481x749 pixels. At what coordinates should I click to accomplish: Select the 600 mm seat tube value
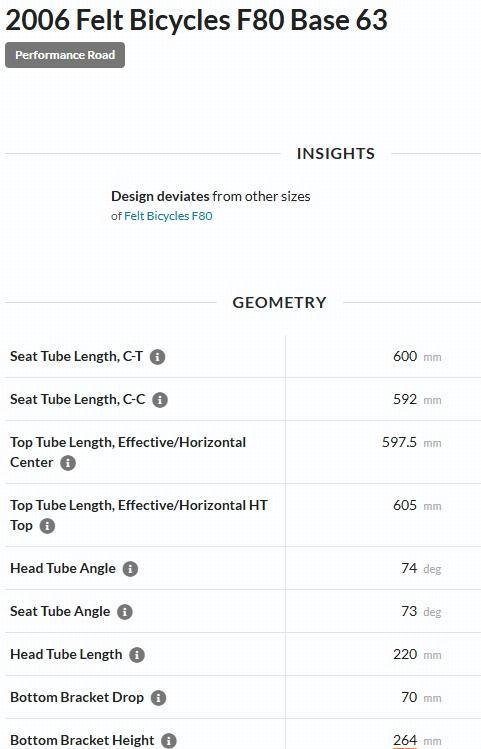(x=417, y=356)
